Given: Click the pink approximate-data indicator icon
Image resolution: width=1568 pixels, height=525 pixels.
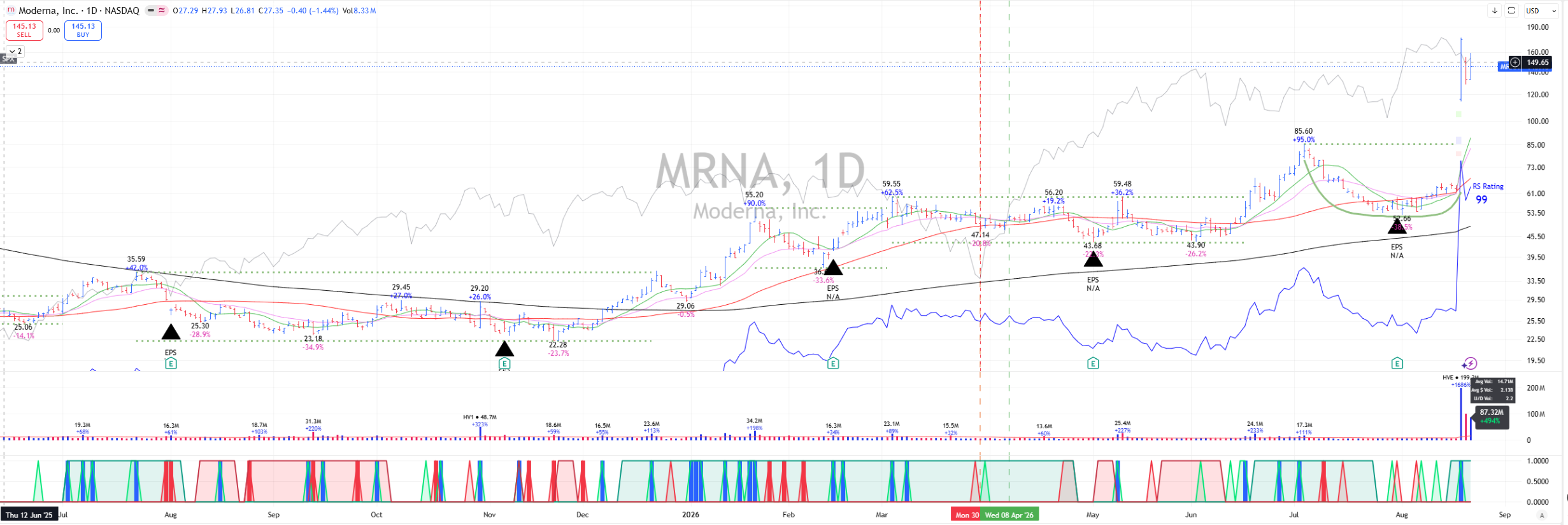Looking at the screenshot, I should click(x=162, y=11).
